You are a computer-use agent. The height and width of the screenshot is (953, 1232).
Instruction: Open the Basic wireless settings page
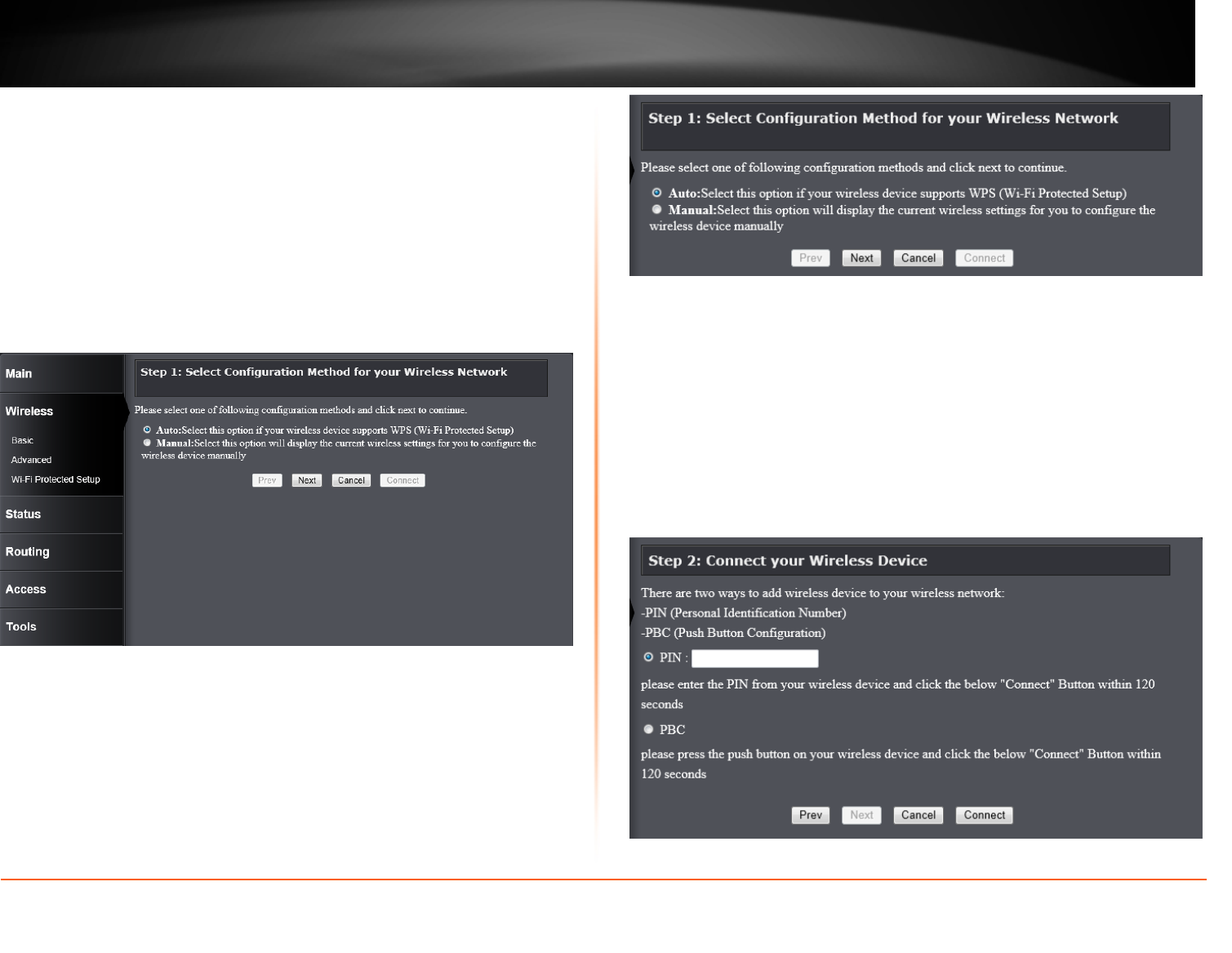[x=22, y=441]
